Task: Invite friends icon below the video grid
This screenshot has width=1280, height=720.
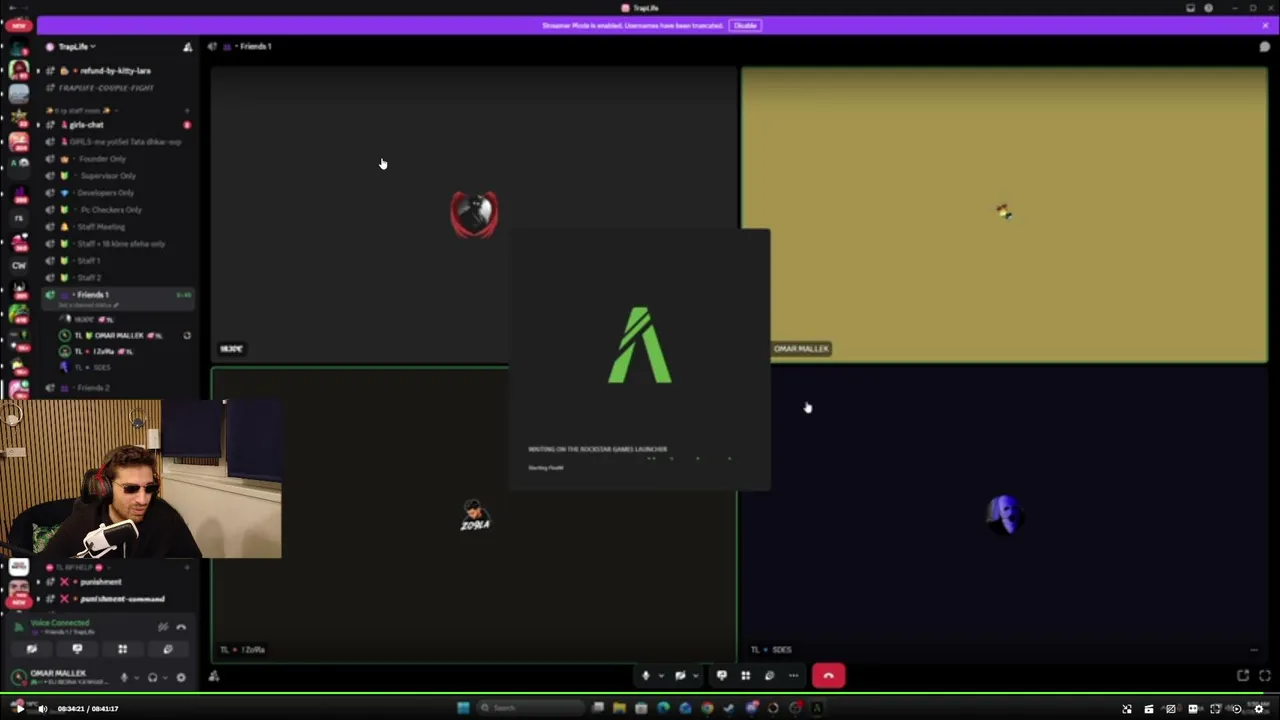Action: (x=214, y=676)
